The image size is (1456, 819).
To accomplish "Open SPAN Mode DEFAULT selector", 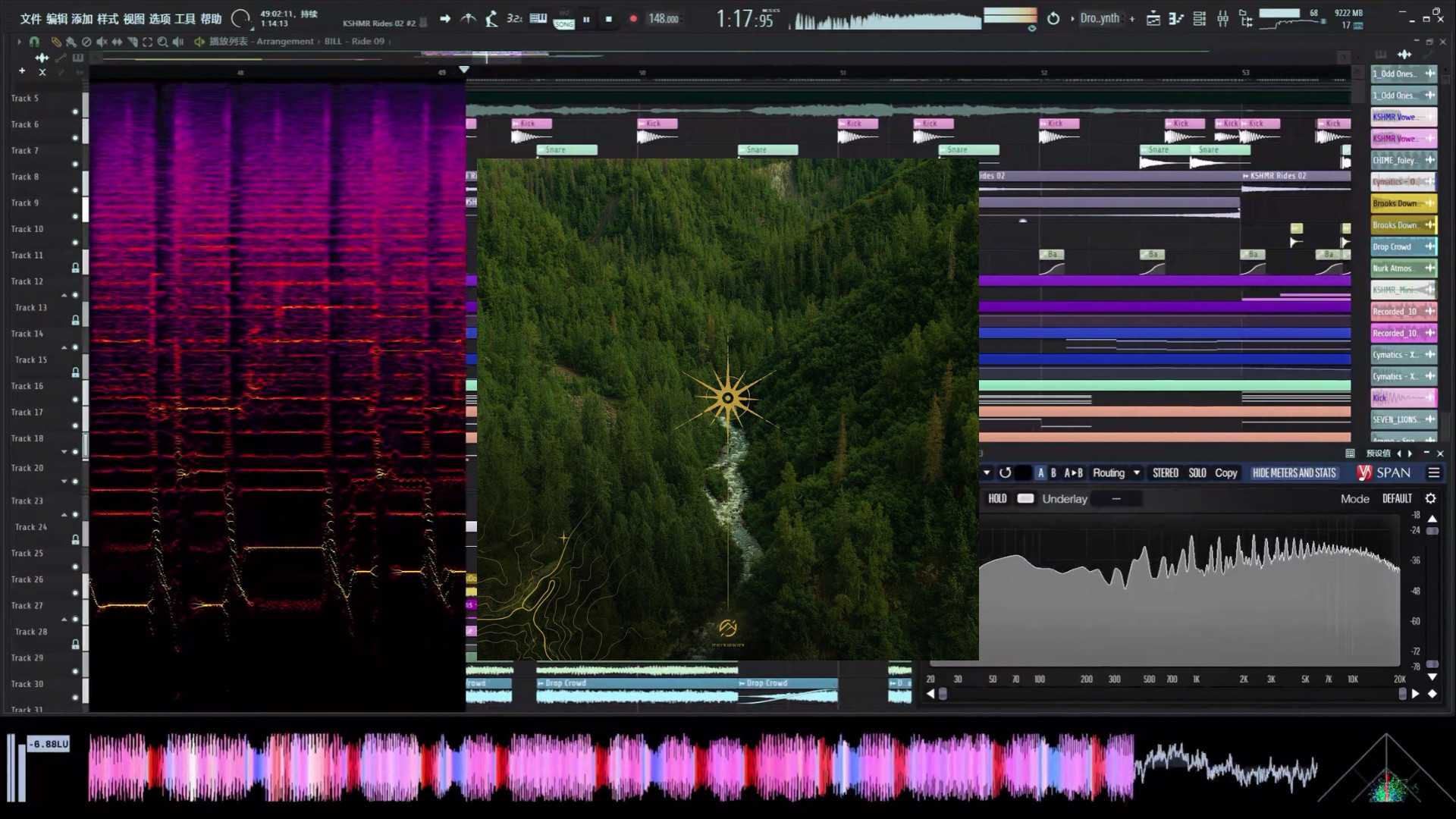I will (1397, 499).
